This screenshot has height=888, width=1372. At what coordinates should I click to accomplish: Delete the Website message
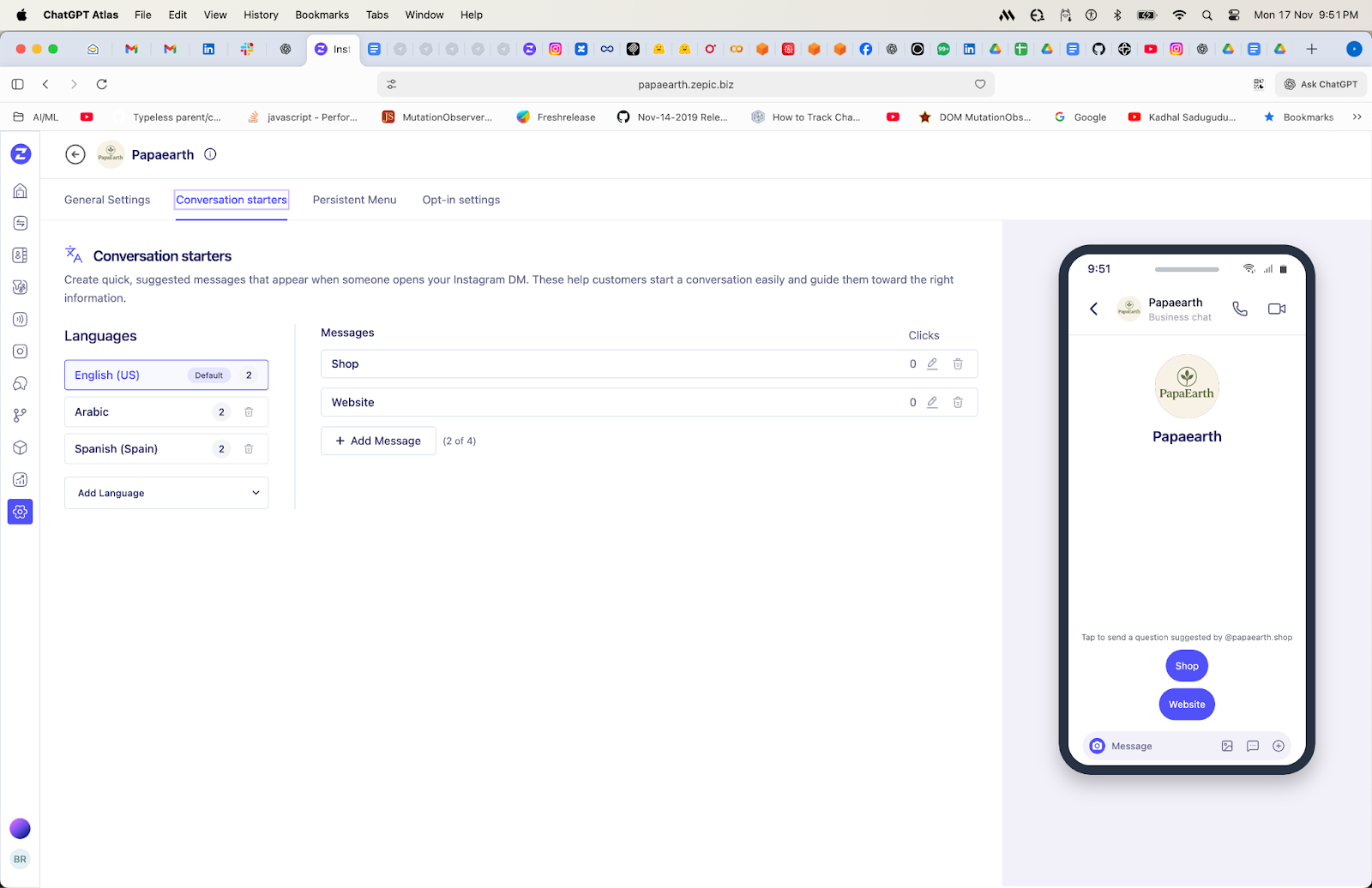(958, 402)
